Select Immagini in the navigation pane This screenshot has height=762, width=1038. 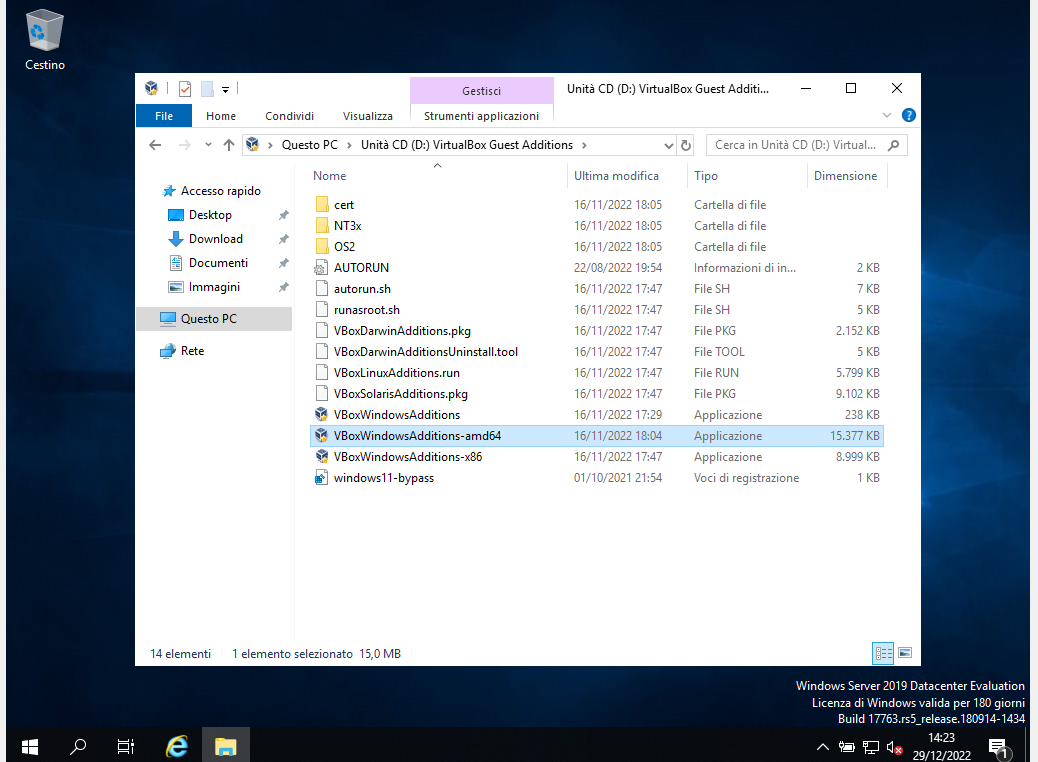[214, 287]
